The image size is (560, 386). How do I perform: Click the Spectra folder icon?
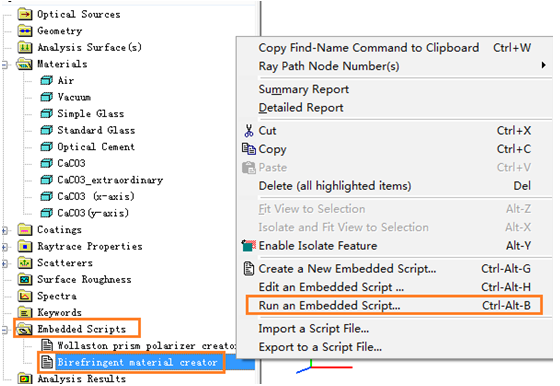pos(25,296)
